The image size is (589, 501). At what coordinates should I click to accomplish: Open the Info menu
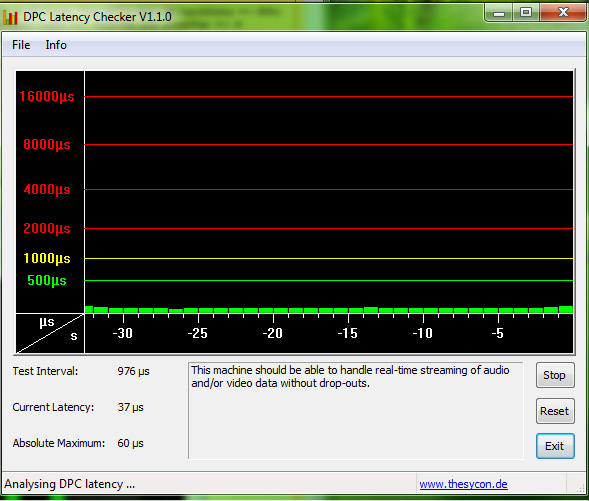click(x=56, y=45)
